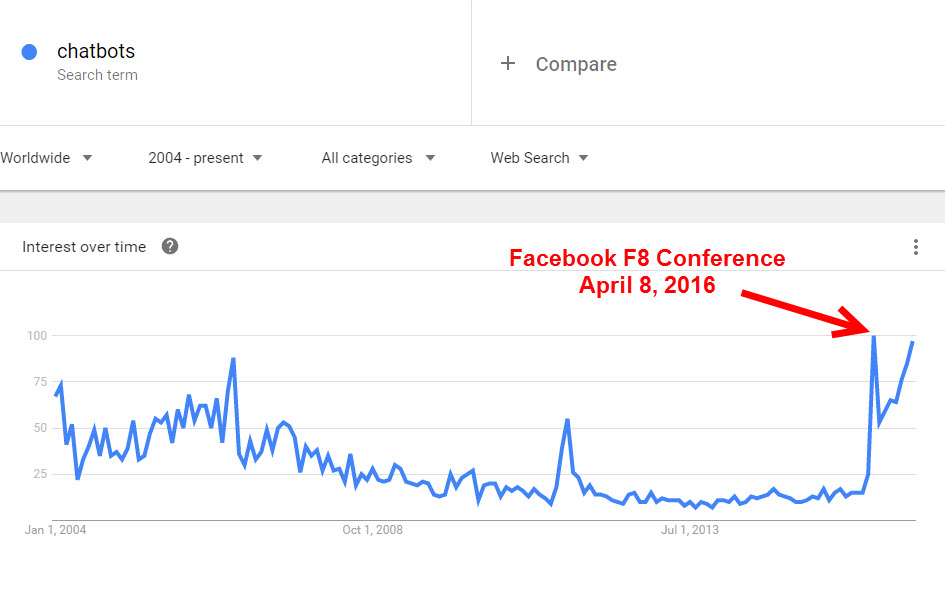The width and height of the screenshot is (945, 590).
Task: Open the All categories dropdown
Action: pyautogui.click(x=378, y=158)
